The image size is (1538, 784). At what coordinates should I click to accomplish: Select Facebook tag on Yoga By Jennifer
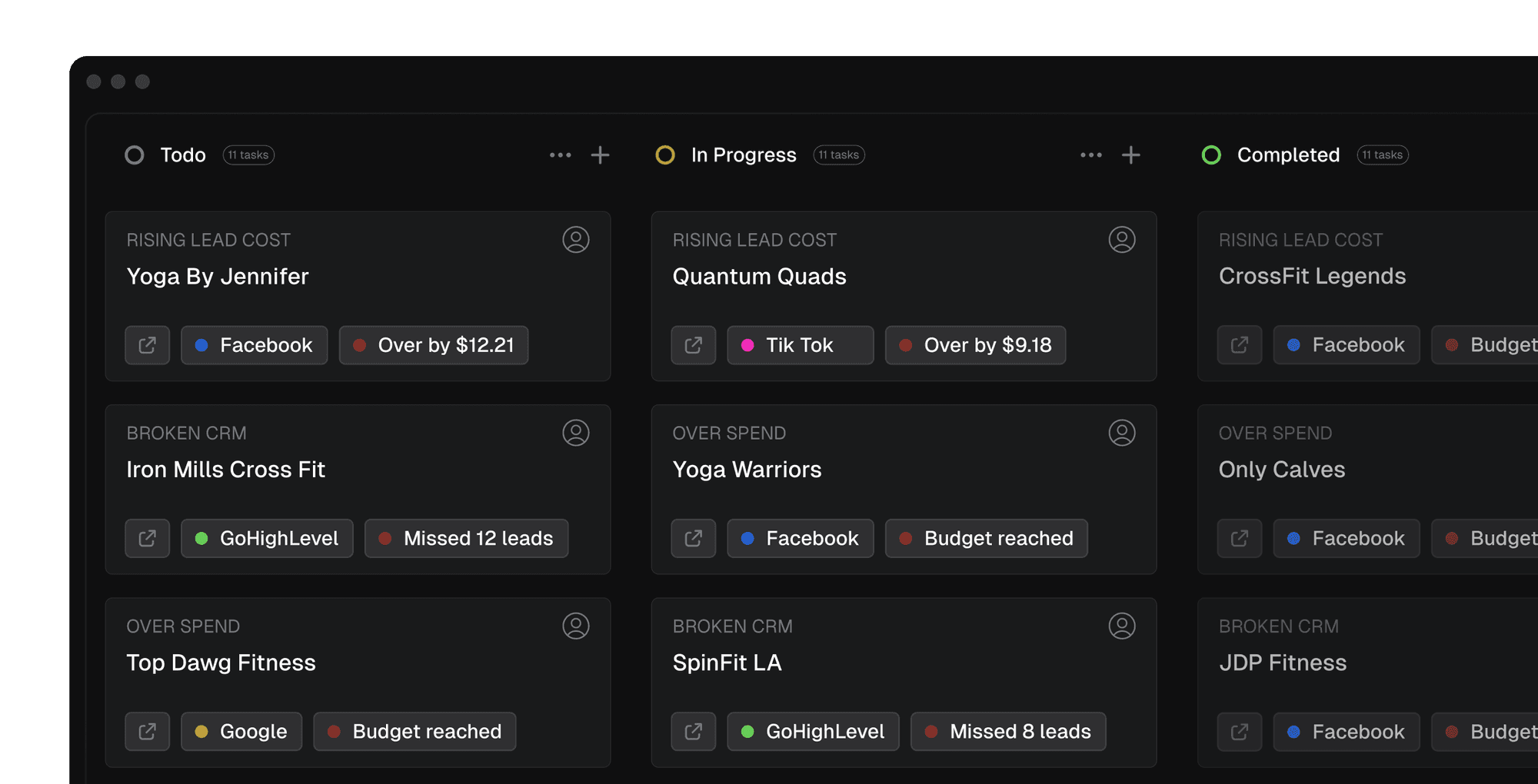point(255,345)
